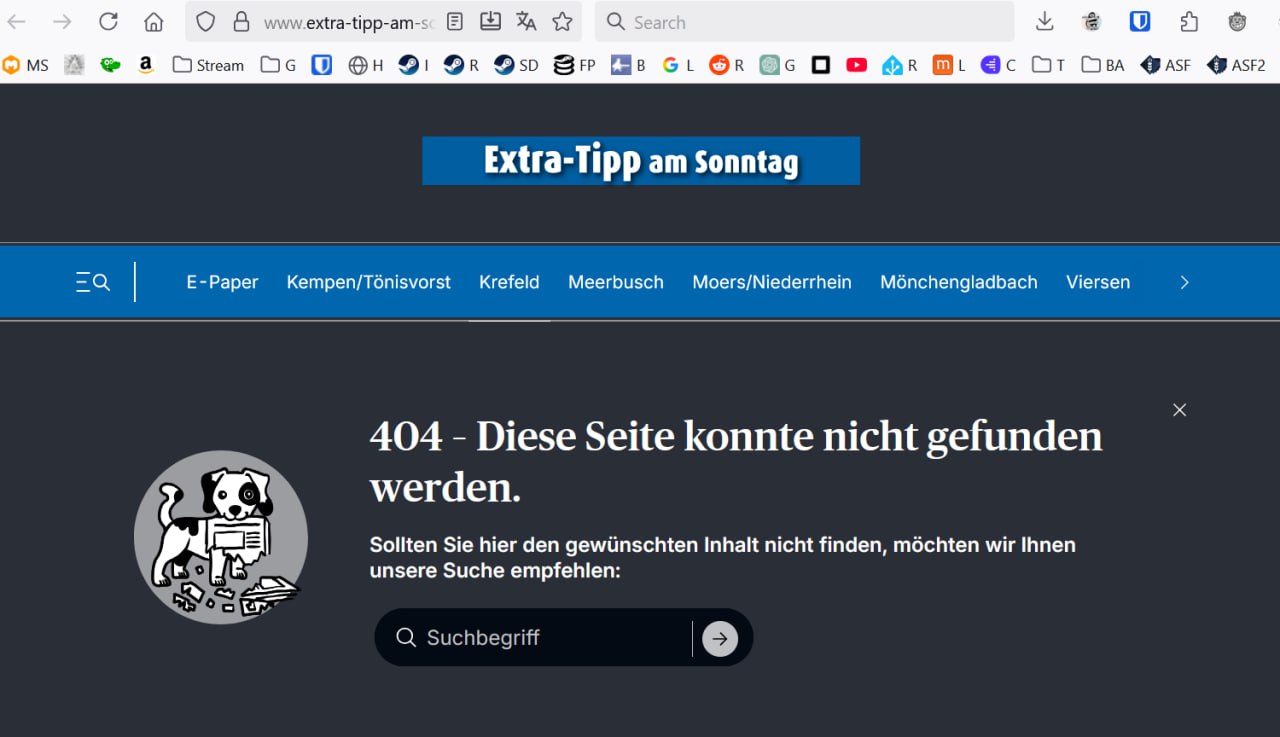The width and height of the screenshot is (1280, 737).
Task: Open the Bitwarden extension in the toolbar
Action: click(1140, 22)
